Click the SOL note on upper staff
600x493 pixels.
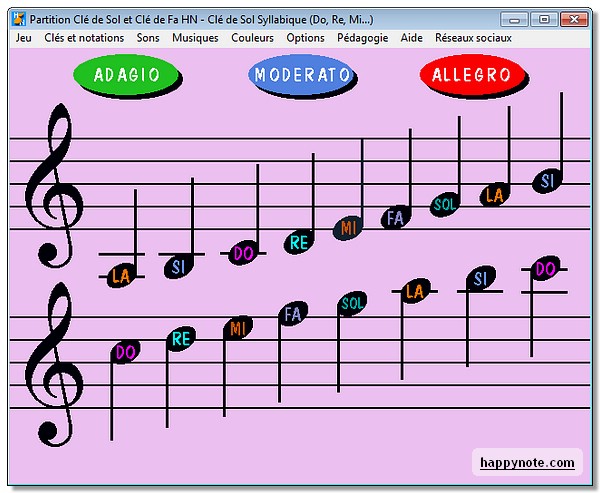click(445, 205)
